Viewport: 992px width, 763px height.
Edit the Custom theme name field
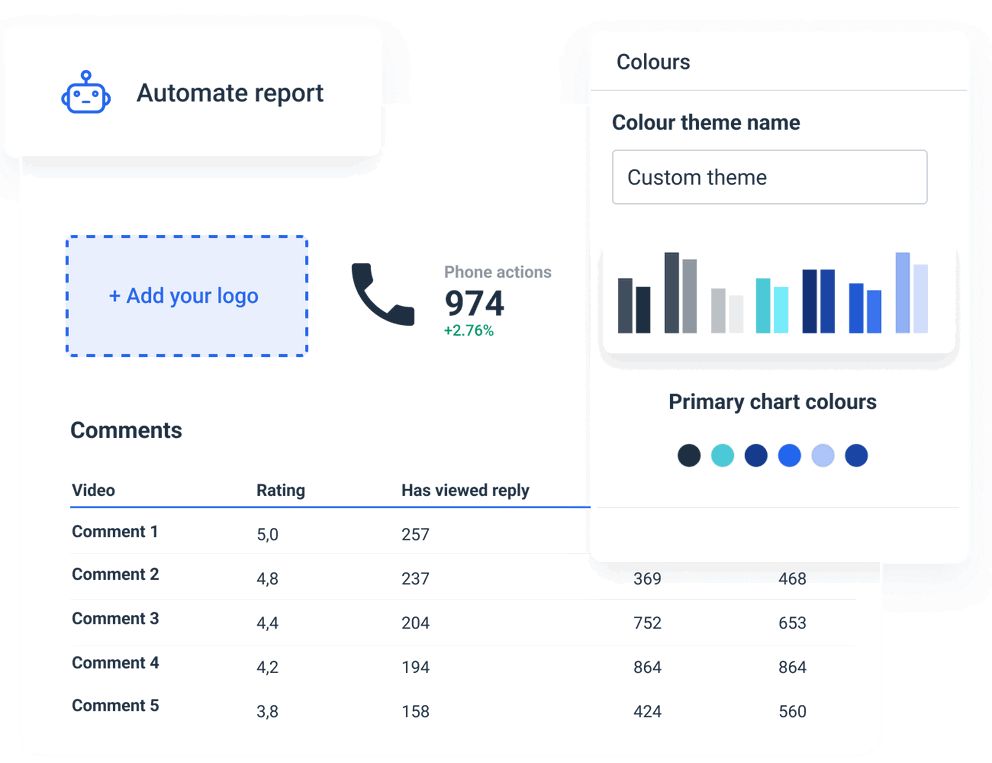click(x=769, y=177)
